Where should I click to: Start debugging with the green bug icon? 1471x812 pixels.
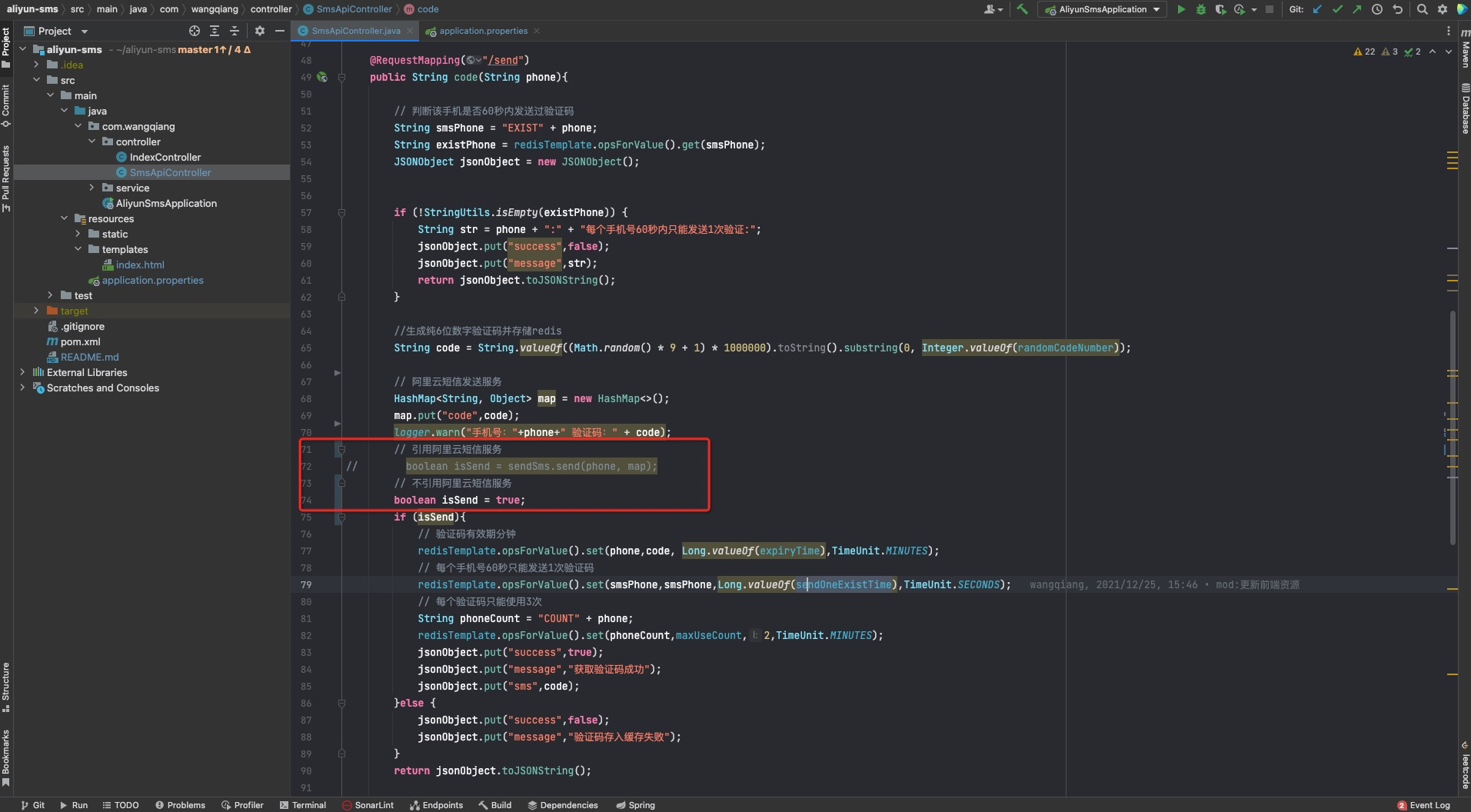[x=1200, y=9]
